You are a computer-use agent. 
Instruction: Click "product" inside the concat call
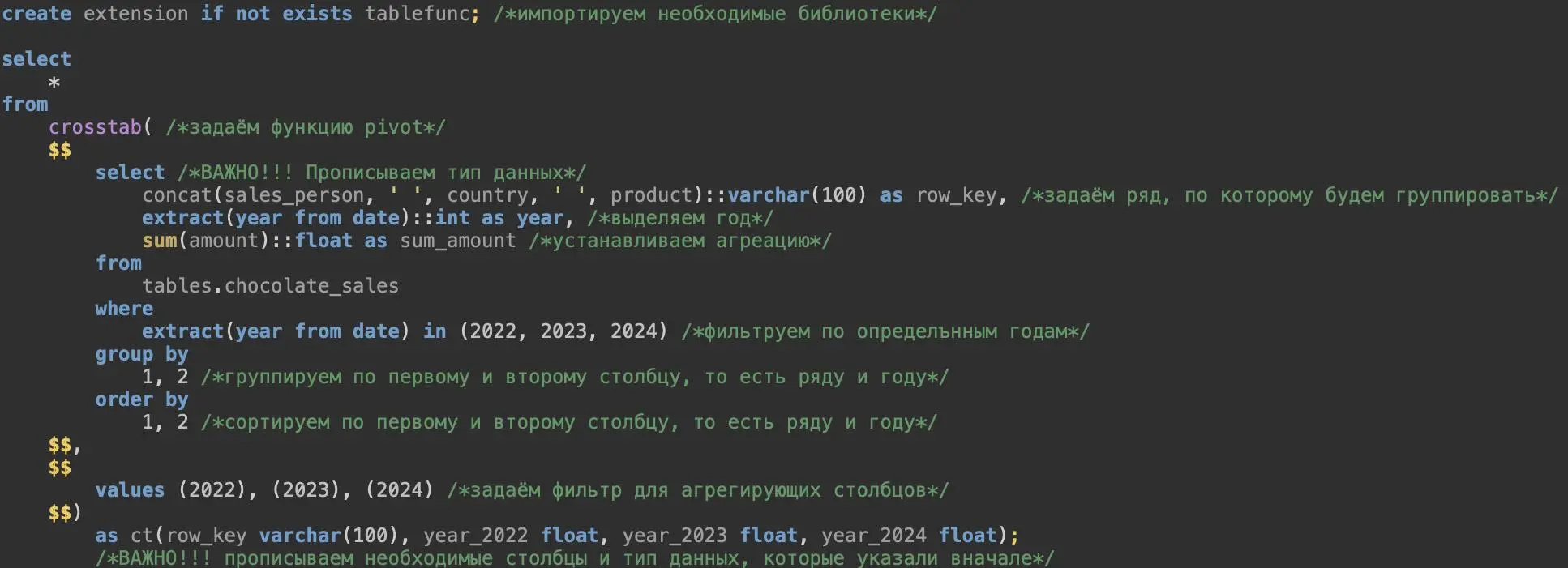(x=651, y=195)
